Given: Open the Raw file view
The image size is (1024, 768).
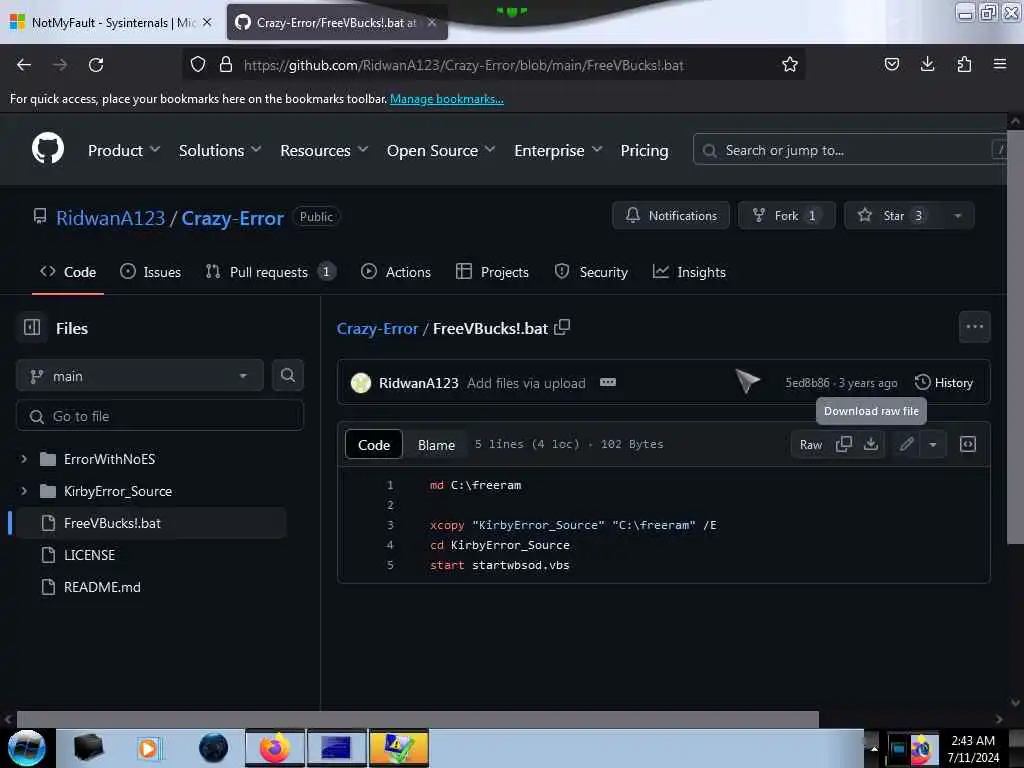Looking at the screenshot, I should coord(810,445).
